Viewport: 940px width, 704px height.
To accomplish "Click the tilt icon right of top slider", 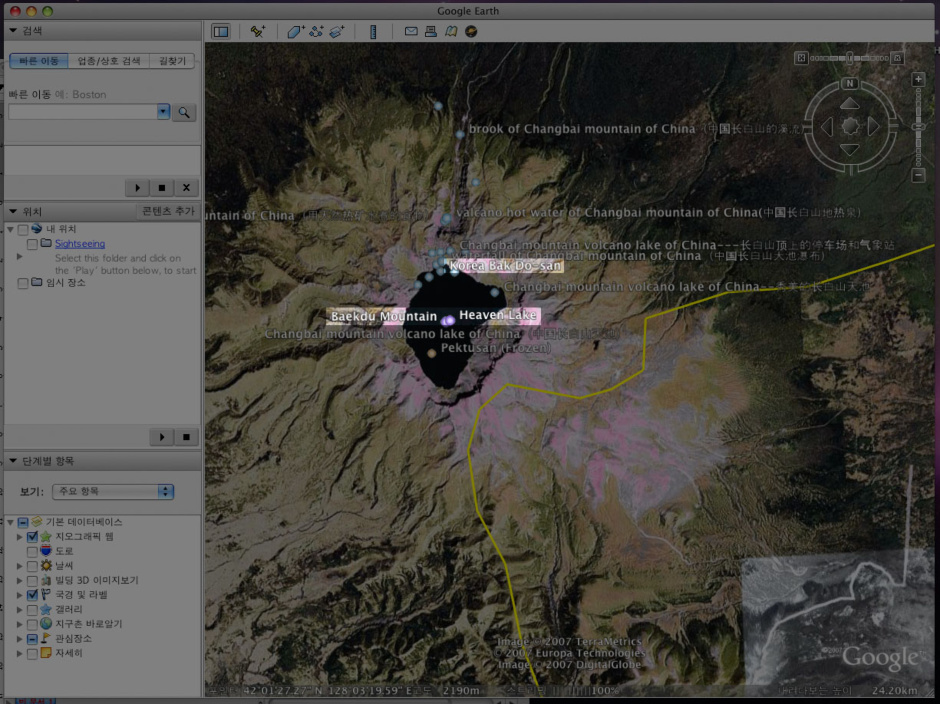I will point(897,58).
